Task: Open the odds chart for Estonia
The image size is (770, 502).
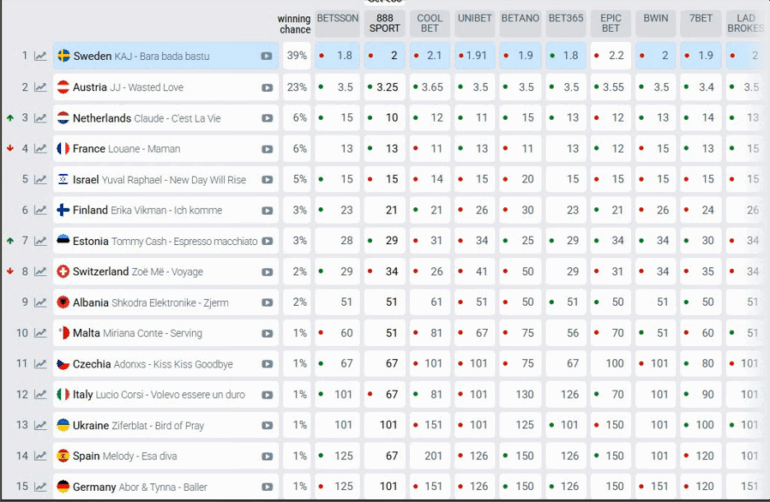Action: pyautogui.click(x=40, y=241)
